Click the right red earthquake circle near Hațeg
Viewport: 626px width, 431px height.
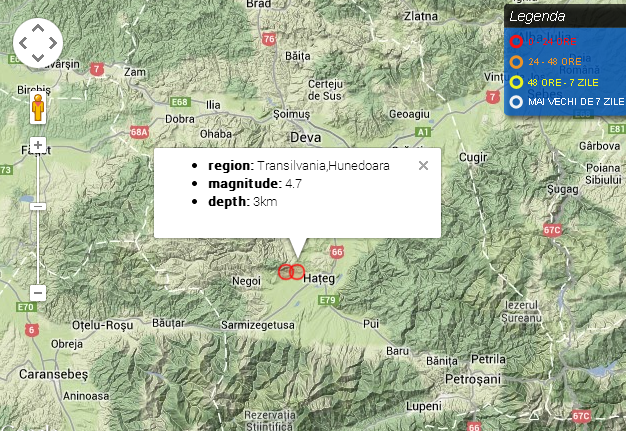tap(297, 272)
